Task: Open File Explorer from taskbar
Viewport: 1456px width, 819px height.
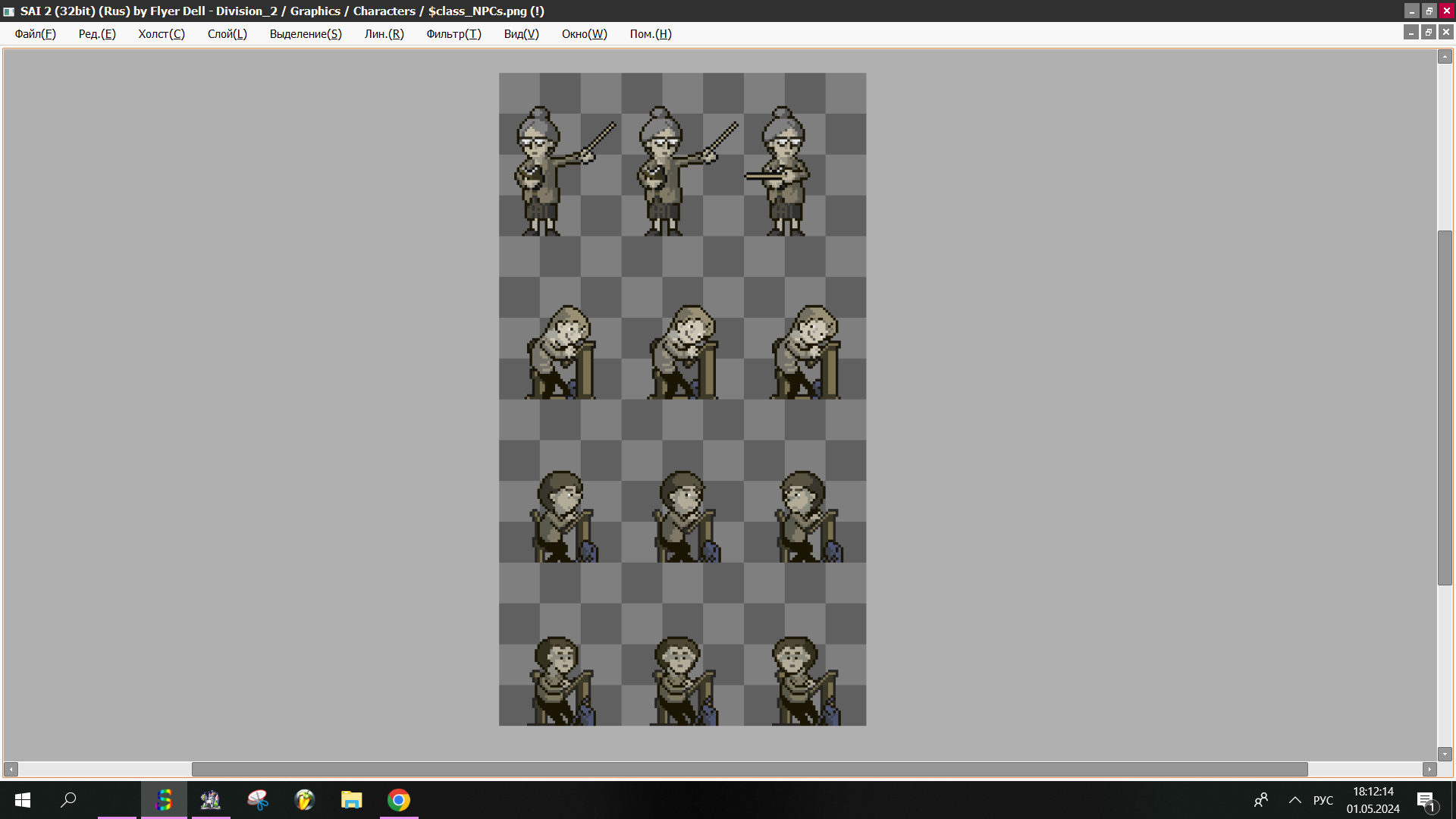Action: coord(351,800)
